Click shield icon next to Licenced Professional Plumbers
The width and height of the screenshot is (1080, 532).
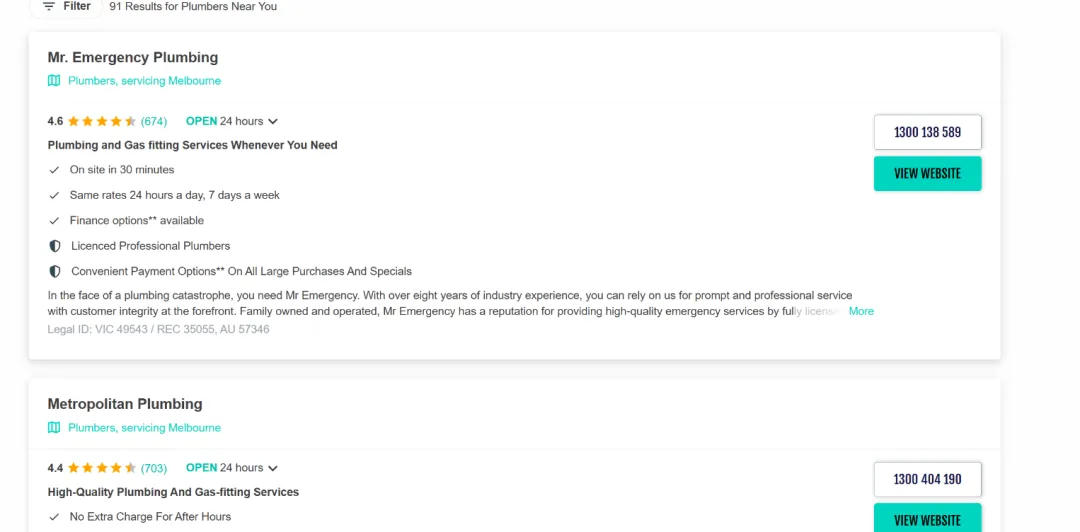coord(55,246)
